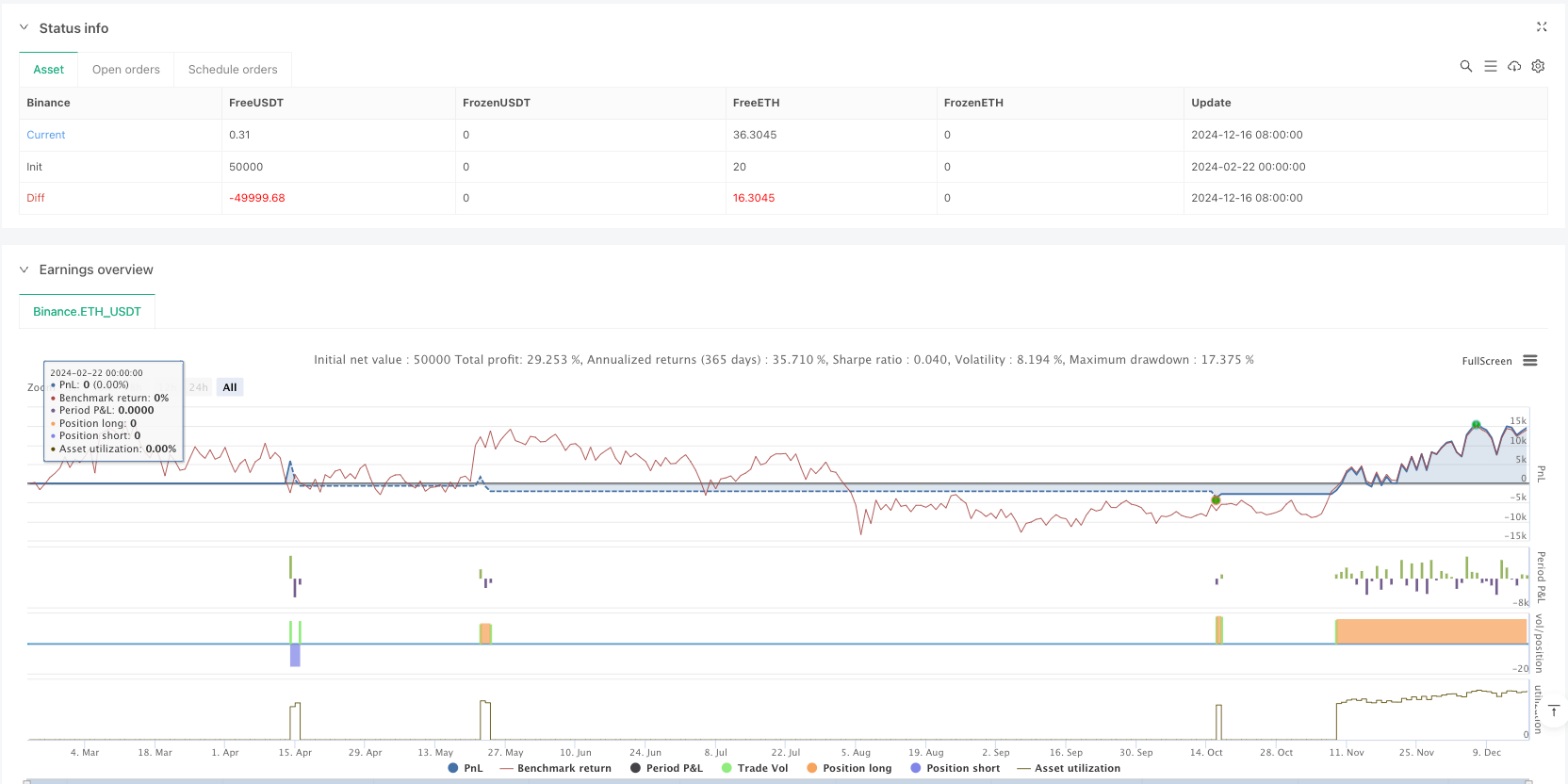Open the chart hamburger menu icon

pos(1530,361)
